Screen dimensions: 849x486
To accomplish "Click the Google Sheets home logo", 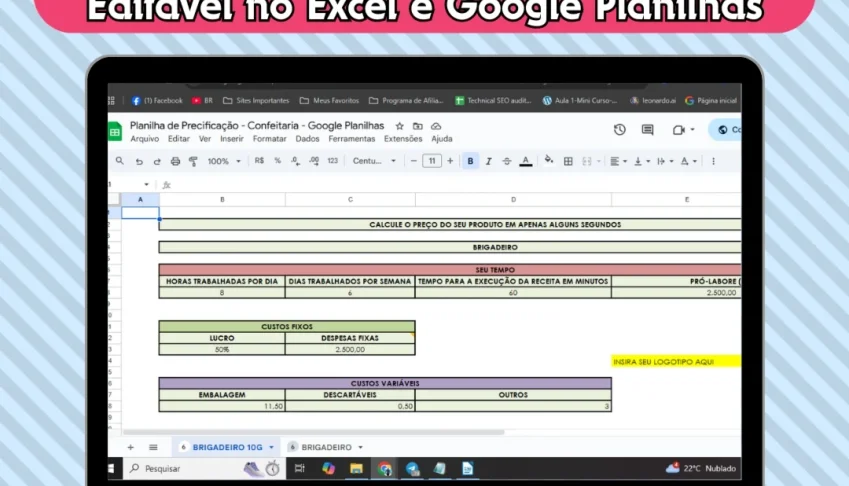I will (115, 132).
